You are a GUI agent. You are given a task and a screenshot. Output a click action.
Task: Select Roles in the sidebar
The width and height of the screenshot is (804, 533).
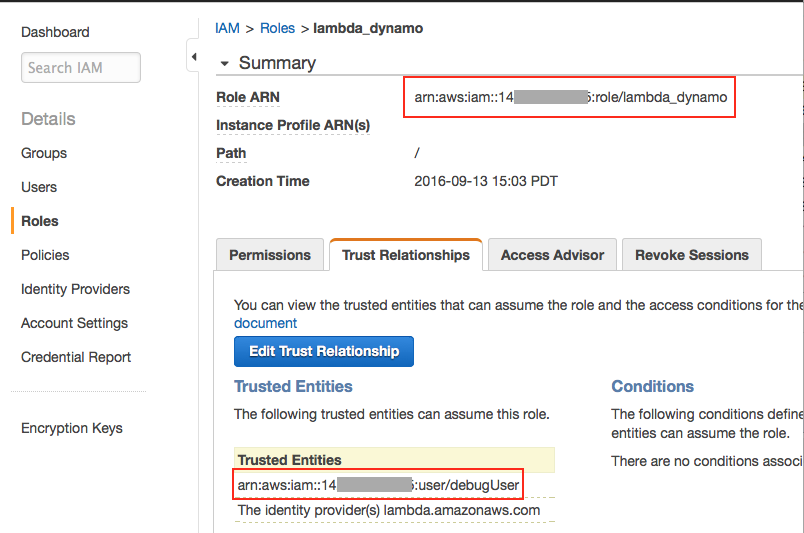pos(40,221)
